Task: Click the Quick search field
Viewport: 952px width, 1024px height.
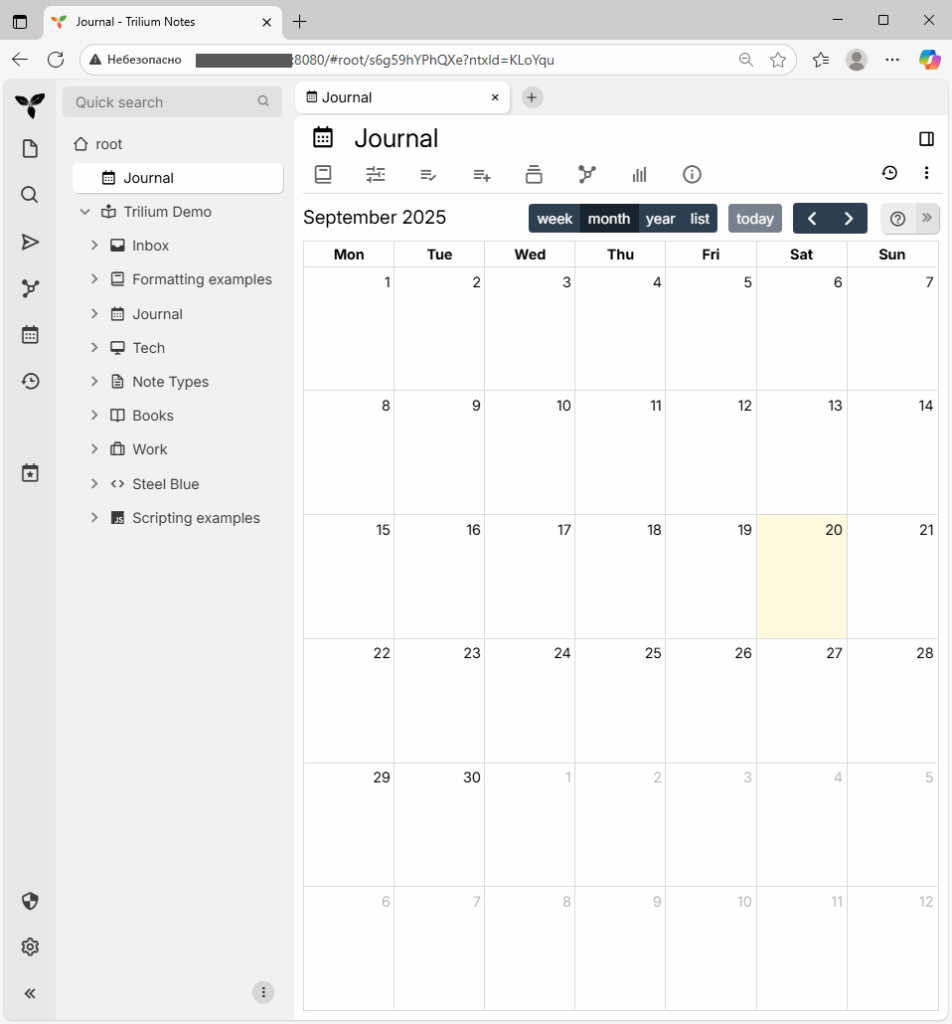Action: tap(160, 102)
